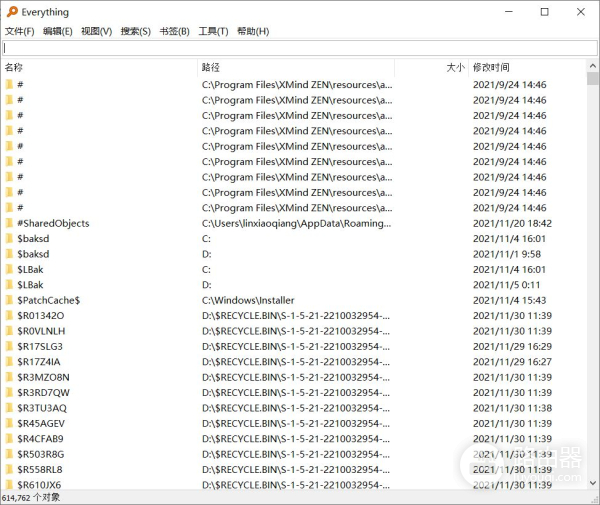Image resolution: width=600 pixels, height=505 pixels.
Task: Focus the search input box
Action: (x=299, y=48)
